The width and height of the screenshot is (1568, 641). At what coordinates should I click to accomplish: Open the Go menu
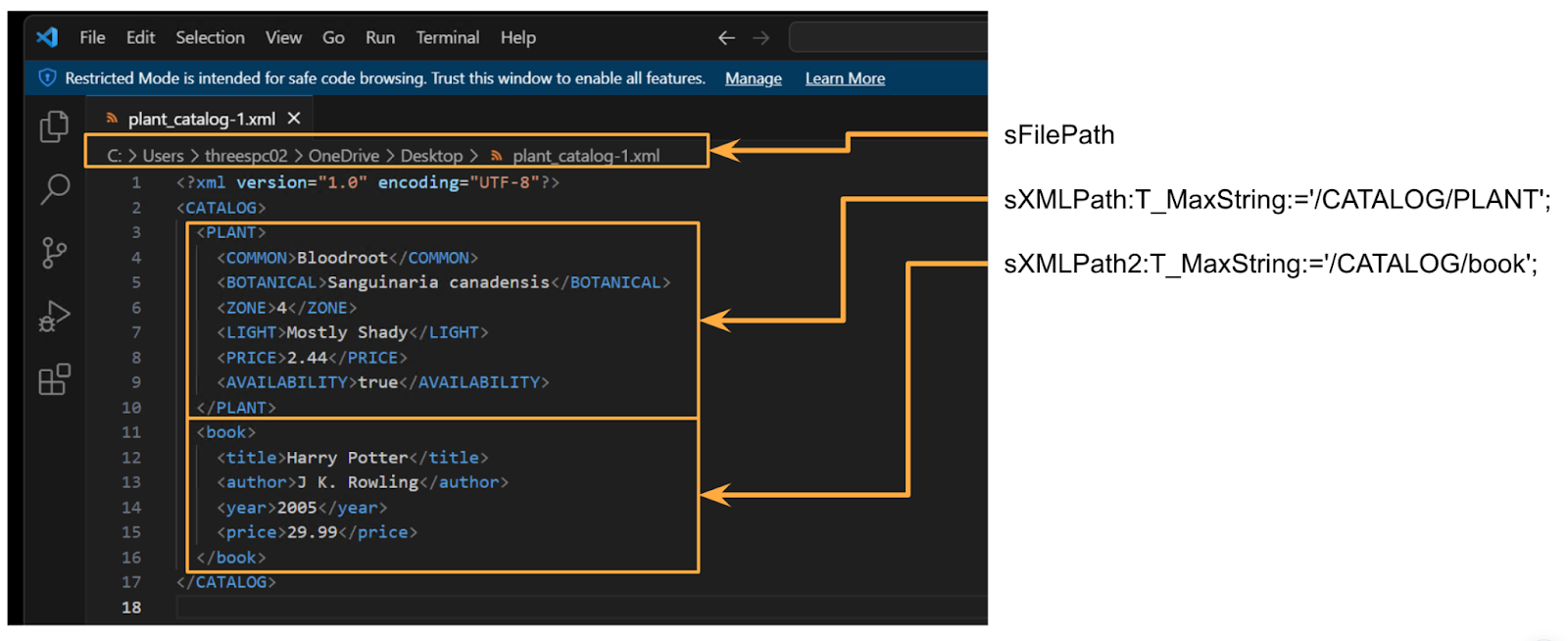(333, 37)
